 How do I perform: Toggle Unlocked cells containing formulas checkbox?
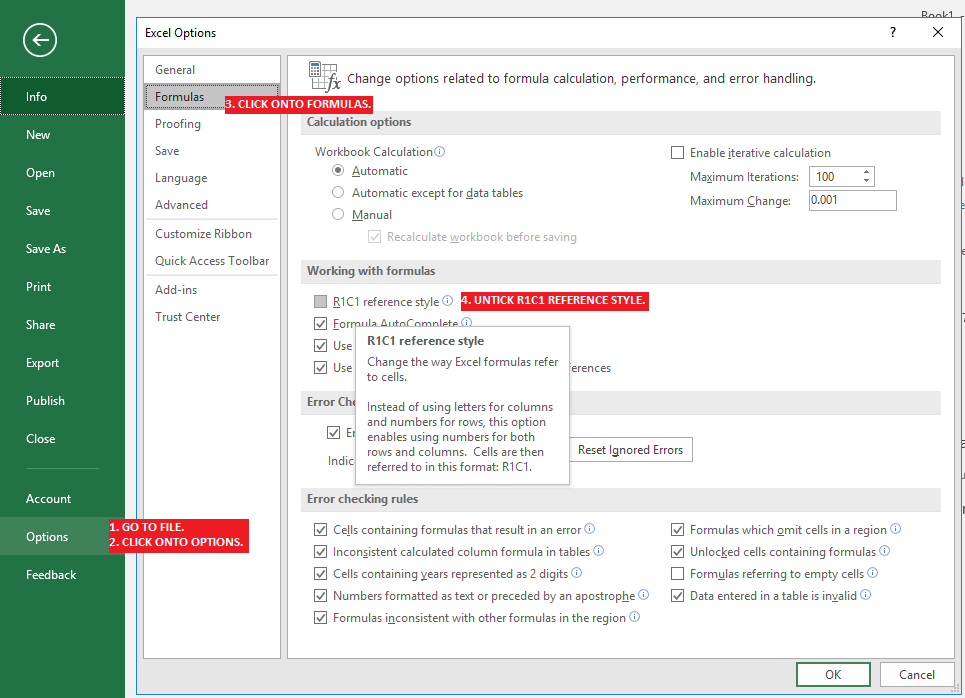coord(677,552)
